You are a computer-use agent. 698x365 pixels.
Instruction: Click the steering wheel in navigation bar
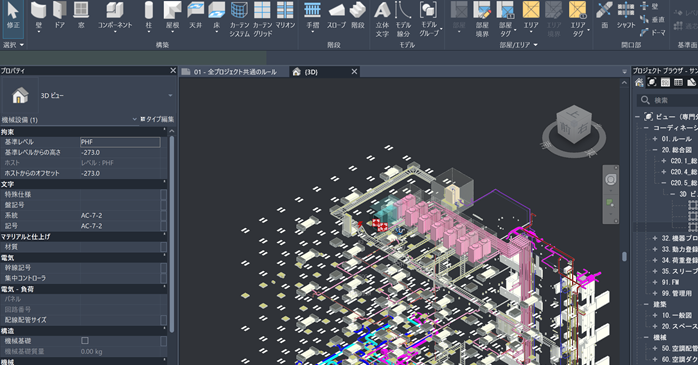[x=611, y=179]
